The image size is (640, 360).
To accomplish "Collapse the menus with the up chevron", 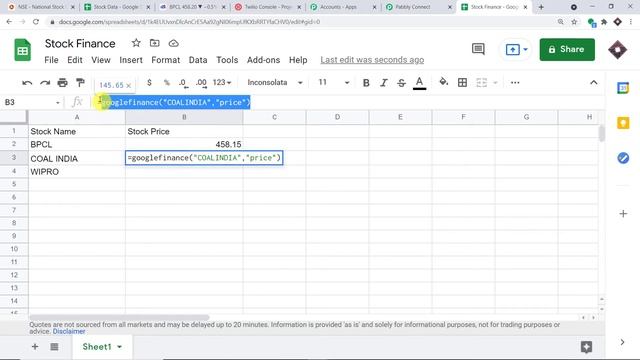I will 593,82.
